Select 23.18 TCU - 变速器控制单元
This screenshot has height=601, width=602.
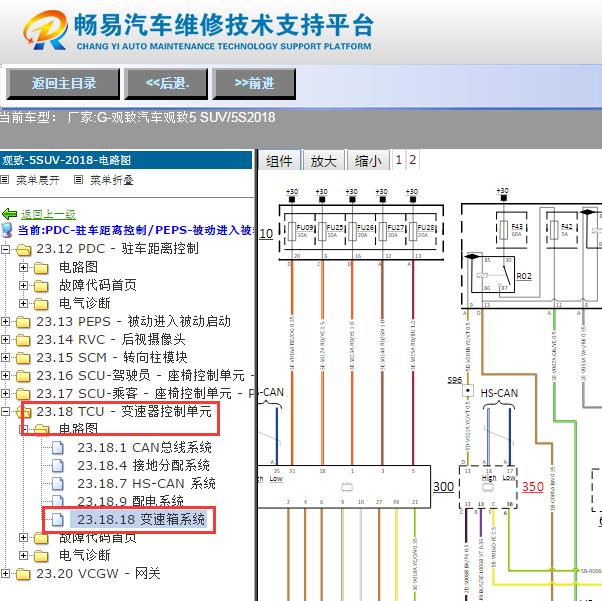pos(124,411)
